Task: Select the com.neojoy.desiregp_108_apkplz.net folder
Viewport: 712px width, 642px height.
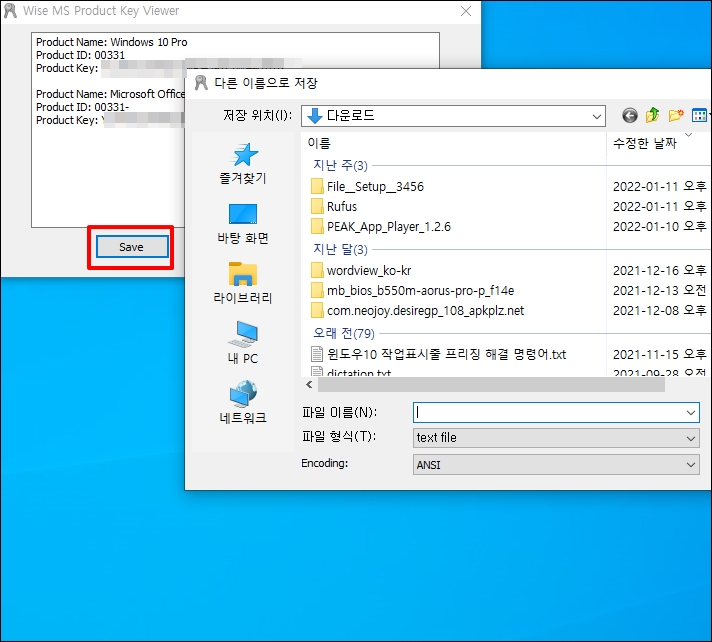Action: (x=418, y=311)
